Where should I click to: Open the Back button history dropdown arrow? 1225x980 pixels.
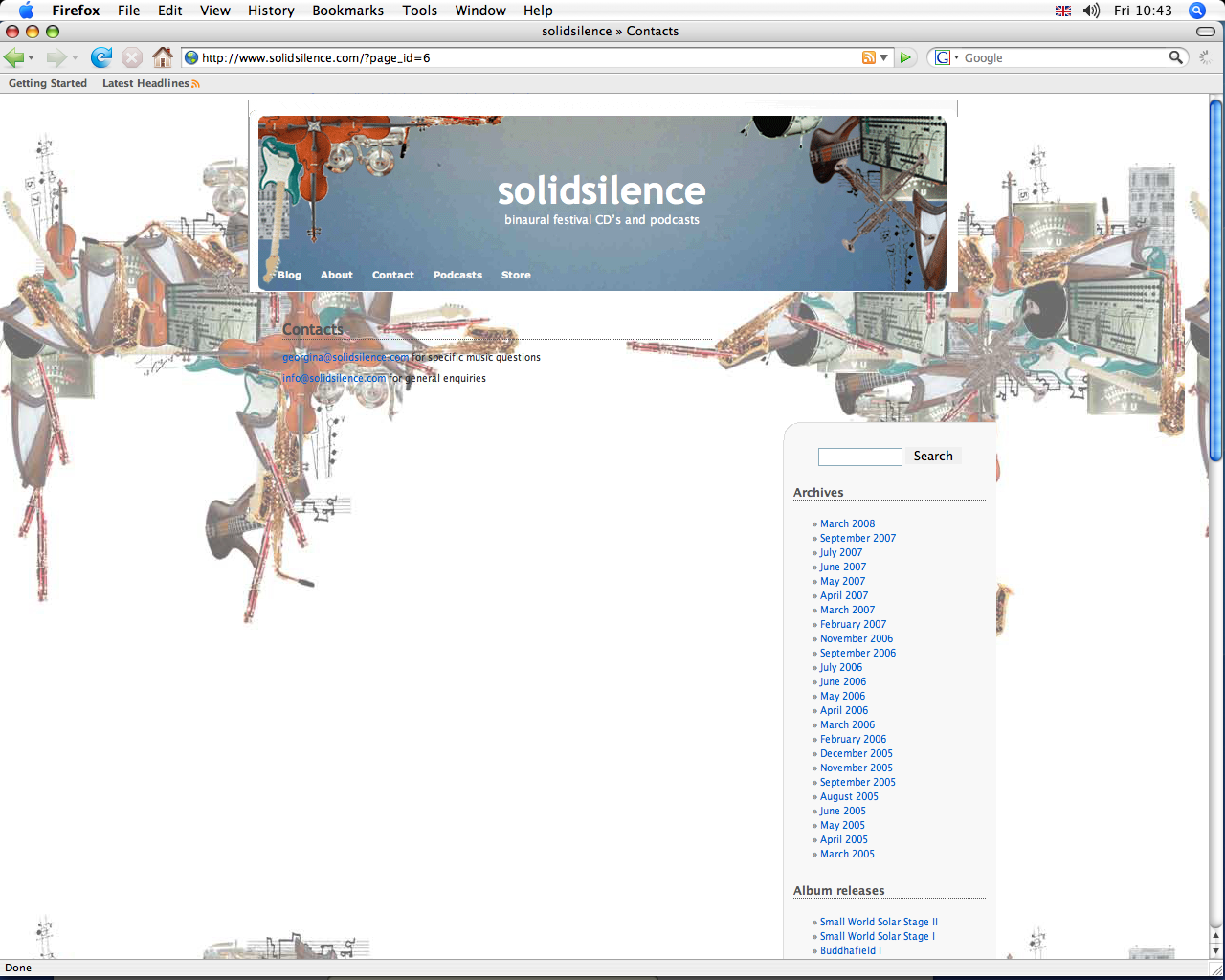coord(32,58)
